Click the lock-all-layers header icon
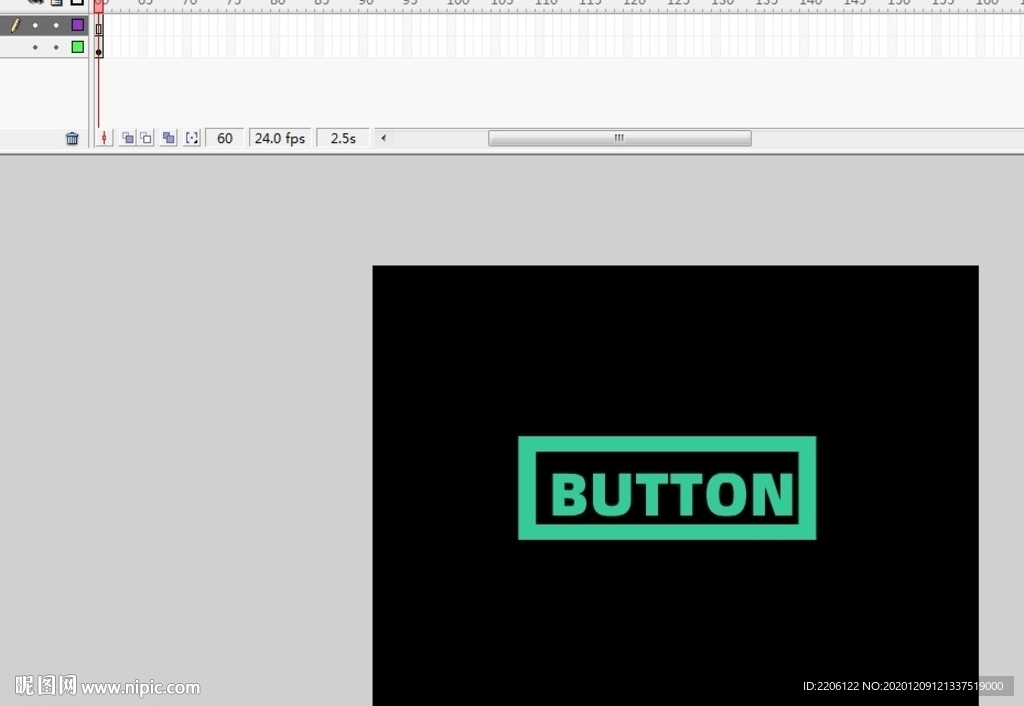 [x=57, y=3]
